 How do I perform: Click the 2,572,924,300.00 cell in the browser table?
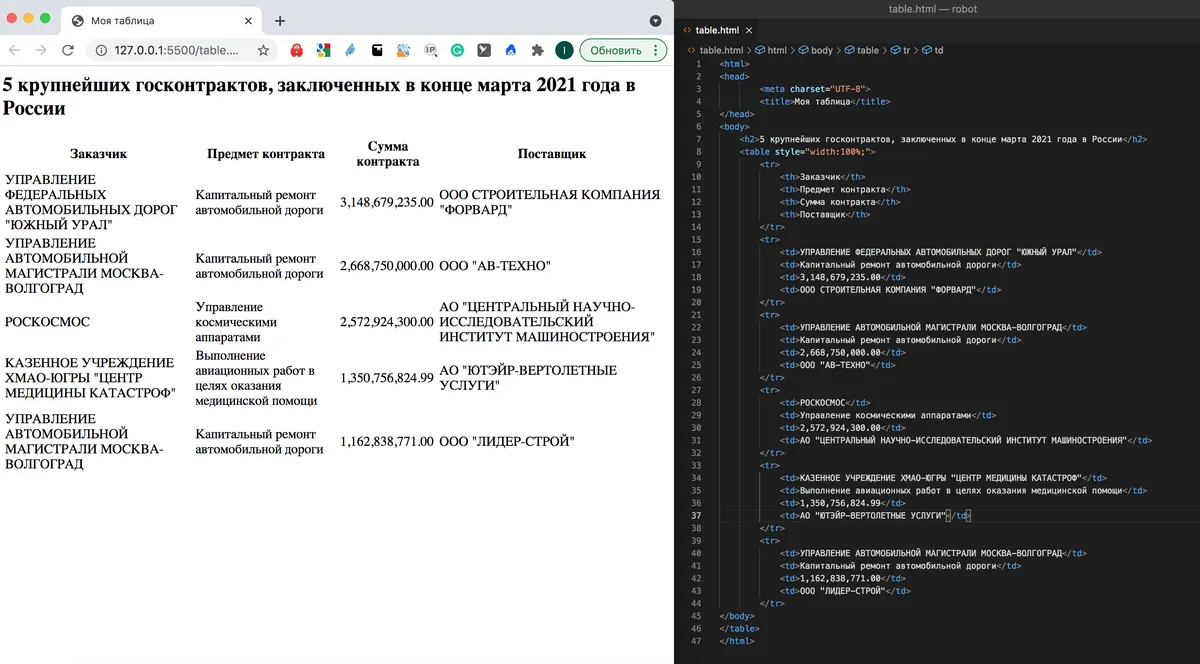(387, 322)
